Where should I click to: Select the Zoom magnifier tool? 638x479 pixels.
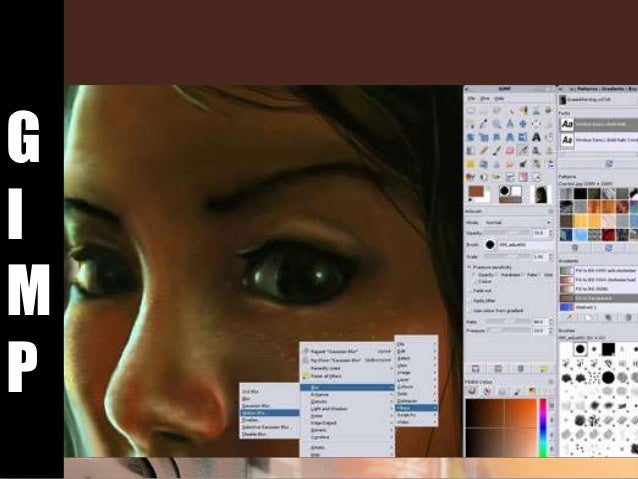[x=497, y=124]
